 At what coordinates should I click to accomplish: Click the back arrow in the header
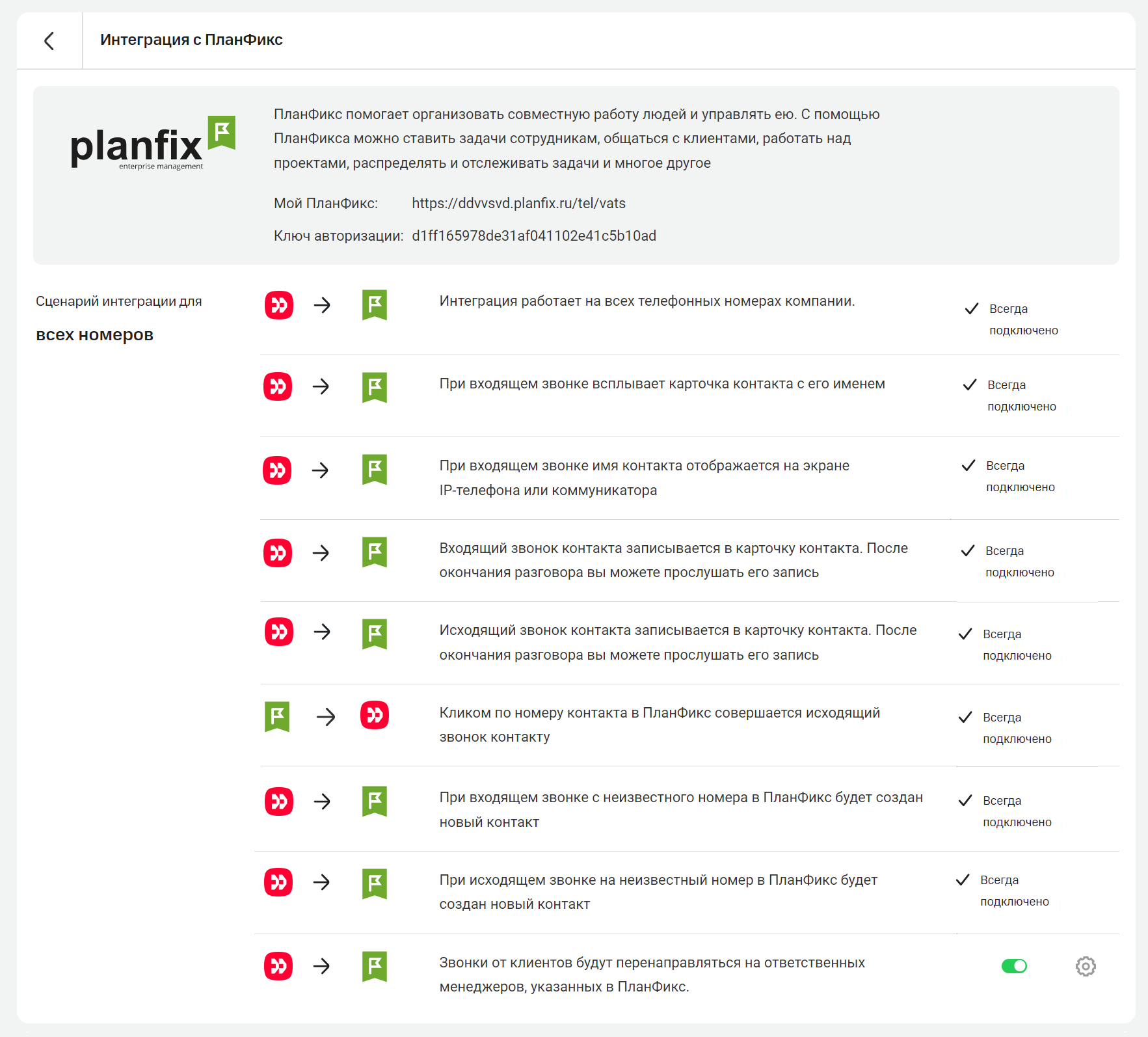click(x=49, y=41)
